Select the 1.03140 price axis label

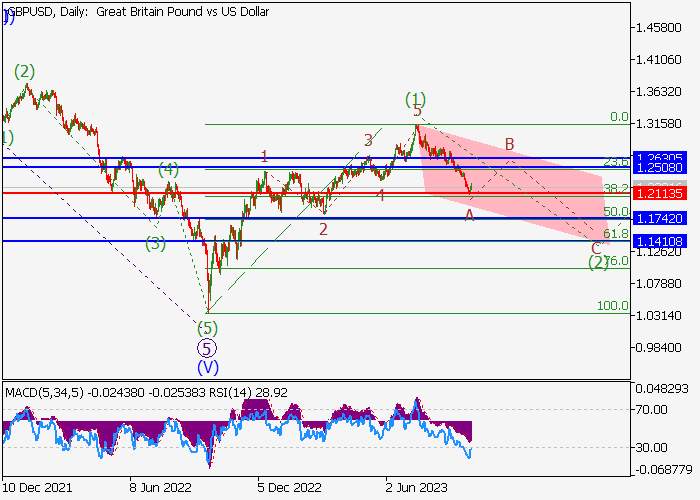(658, 316)
